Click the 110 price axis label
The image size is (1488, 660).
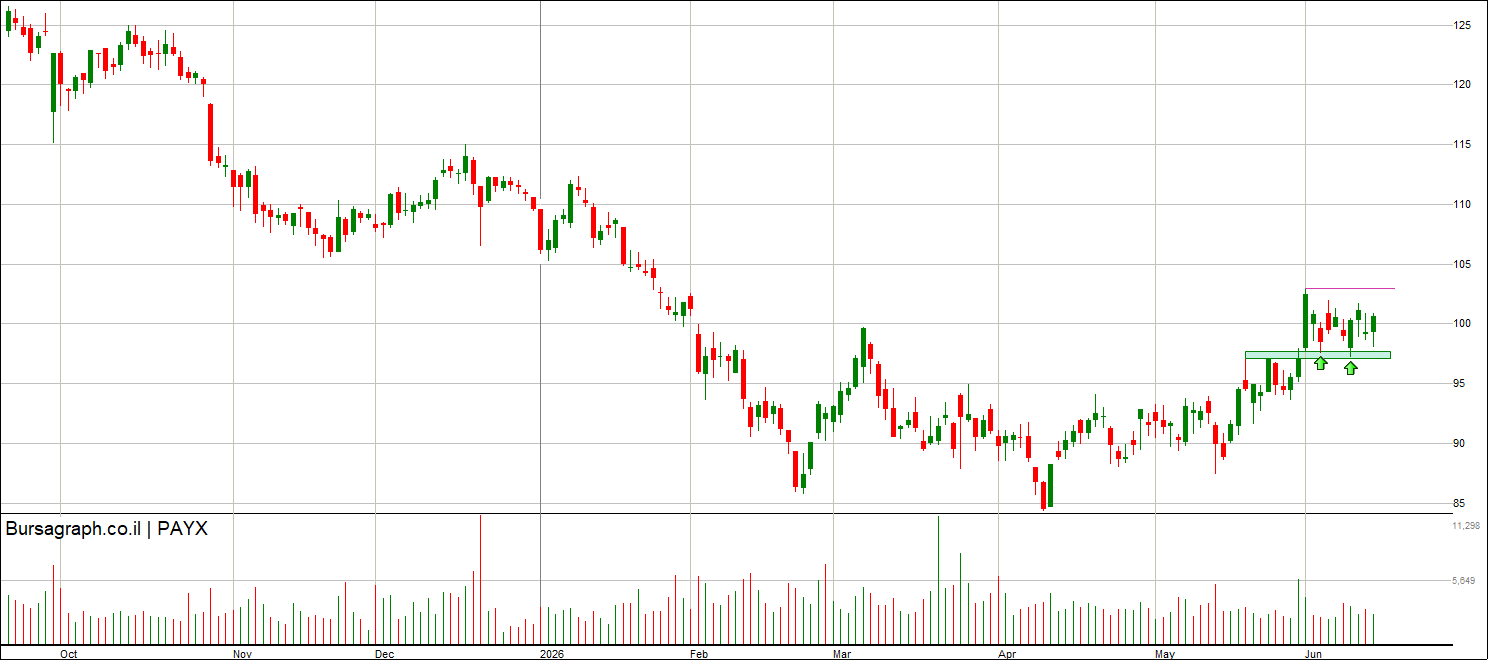click(x=1462, y=205)
